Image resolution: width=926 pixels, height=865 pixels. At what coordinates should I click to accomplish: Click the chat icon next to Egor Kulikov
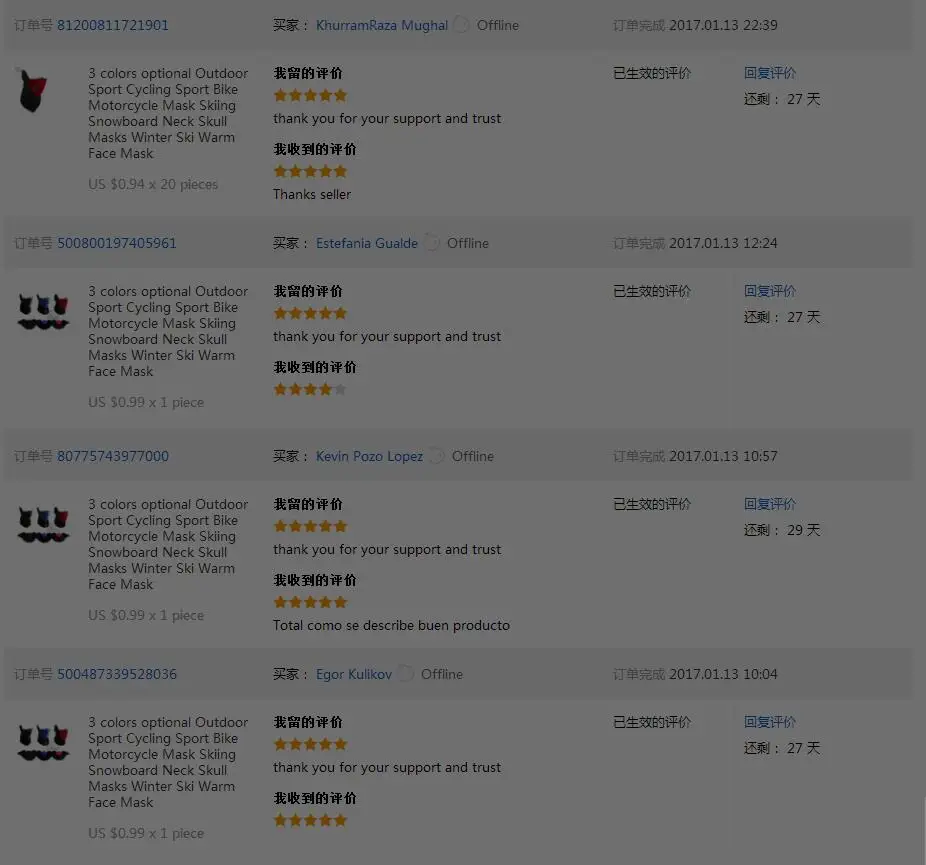pos(406,674)
